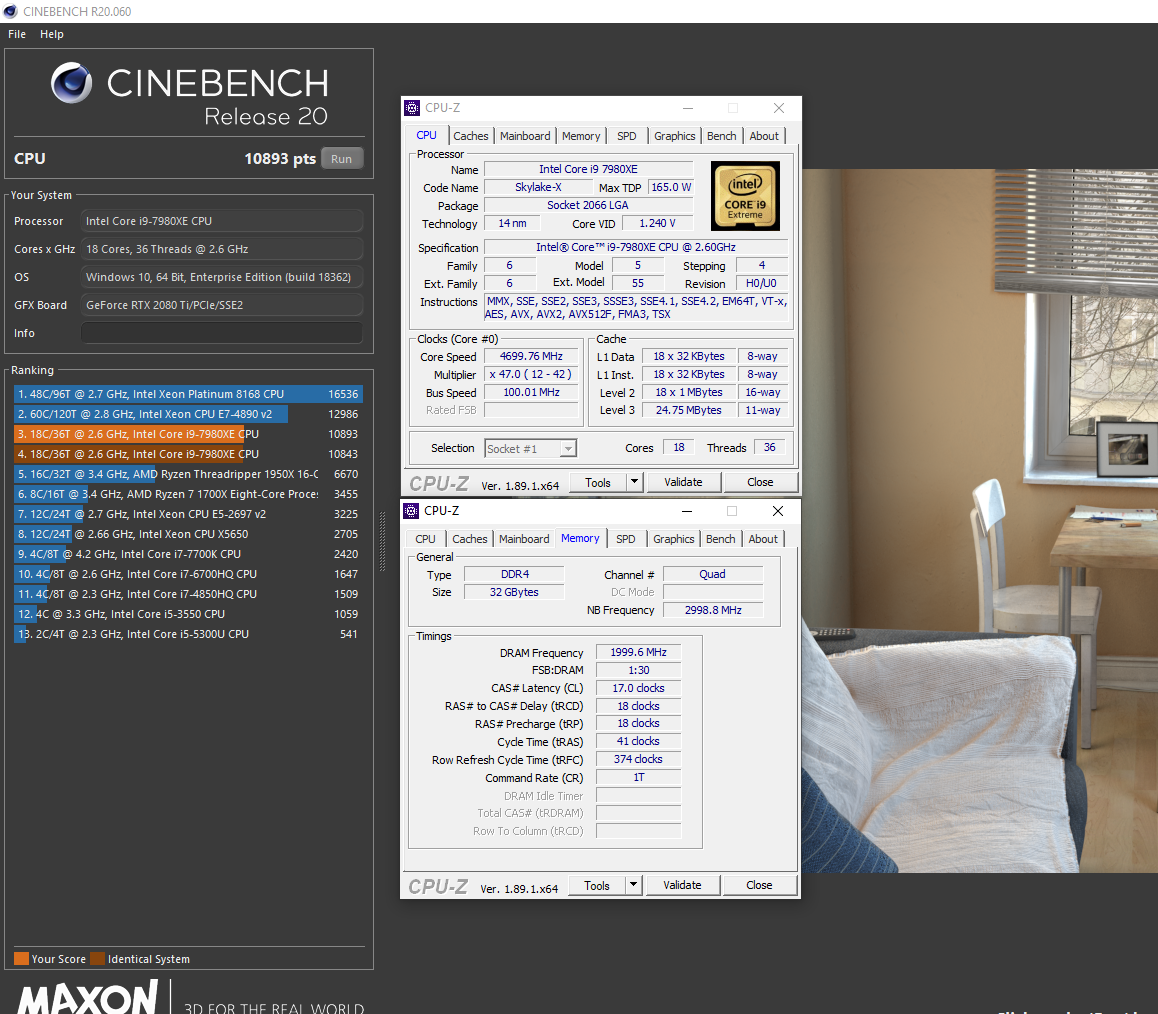Click Tools button in upper CPU-Z window
This screenshot has width=1158, height=1014.
pos(598,482)
